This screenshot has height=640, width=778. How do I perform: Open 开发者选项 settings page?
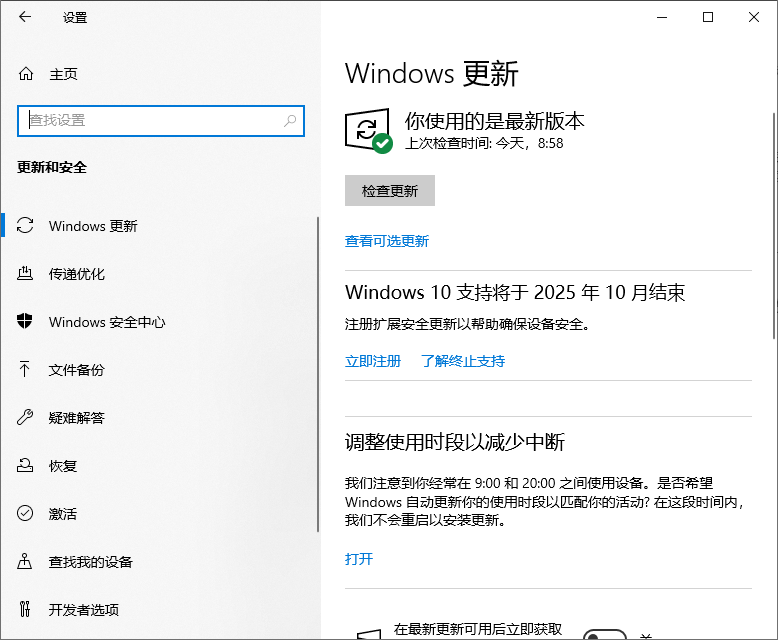click(83, 610)
